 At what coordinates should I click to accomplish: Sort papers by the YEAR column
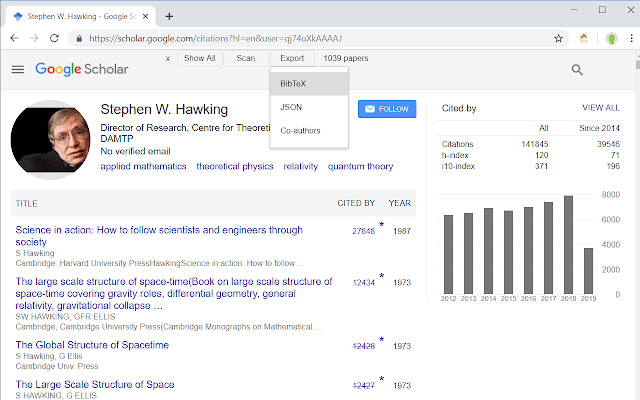[x=399, y=203]
